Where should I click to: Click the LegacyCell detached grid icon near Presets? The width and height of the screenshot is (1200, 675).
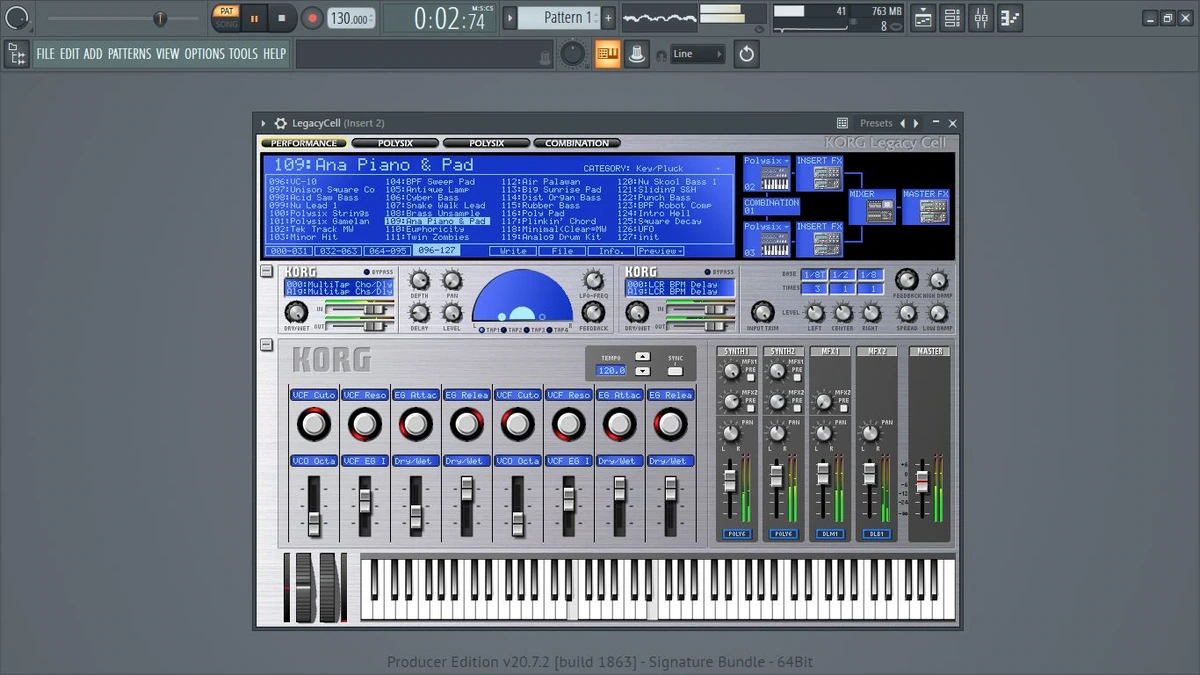(x=842, y=123)
